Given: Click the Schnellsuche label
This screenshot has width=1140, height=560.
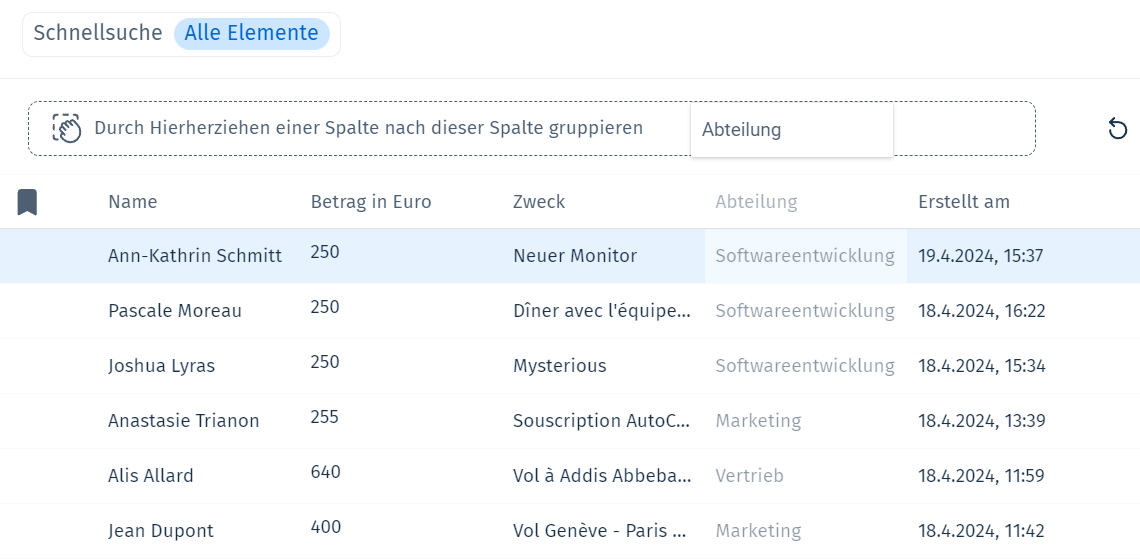Looking at the screenshot, I should click(x=97, y=33).
